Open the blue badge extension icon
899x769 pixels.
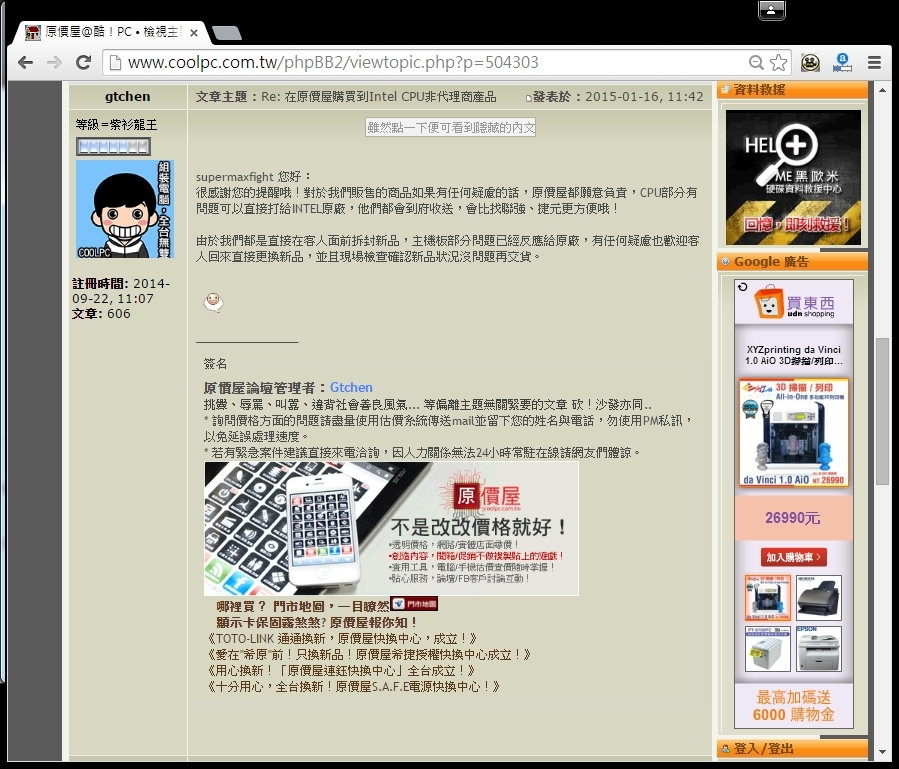pyautogui.click(x=842, y=63)
